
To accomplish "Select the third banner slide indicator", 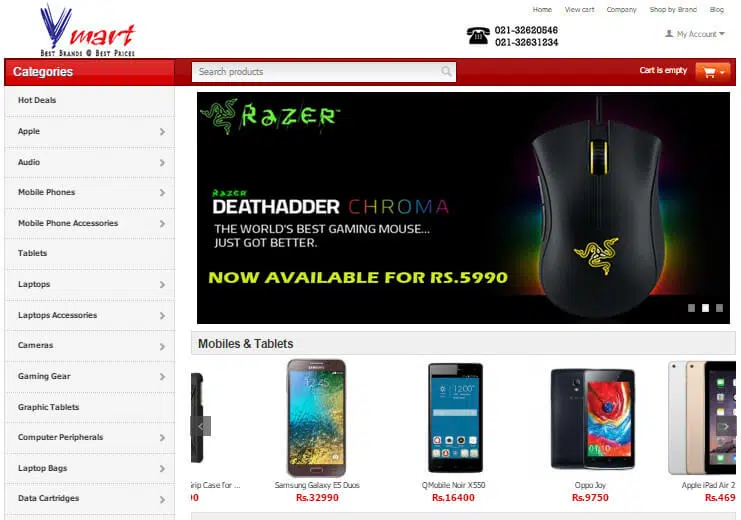I will tap(719, 308).
